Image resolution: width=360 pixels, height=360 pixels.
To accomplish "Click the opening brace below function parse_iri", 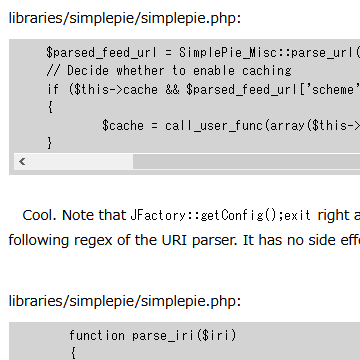I will tap(73, 353).
